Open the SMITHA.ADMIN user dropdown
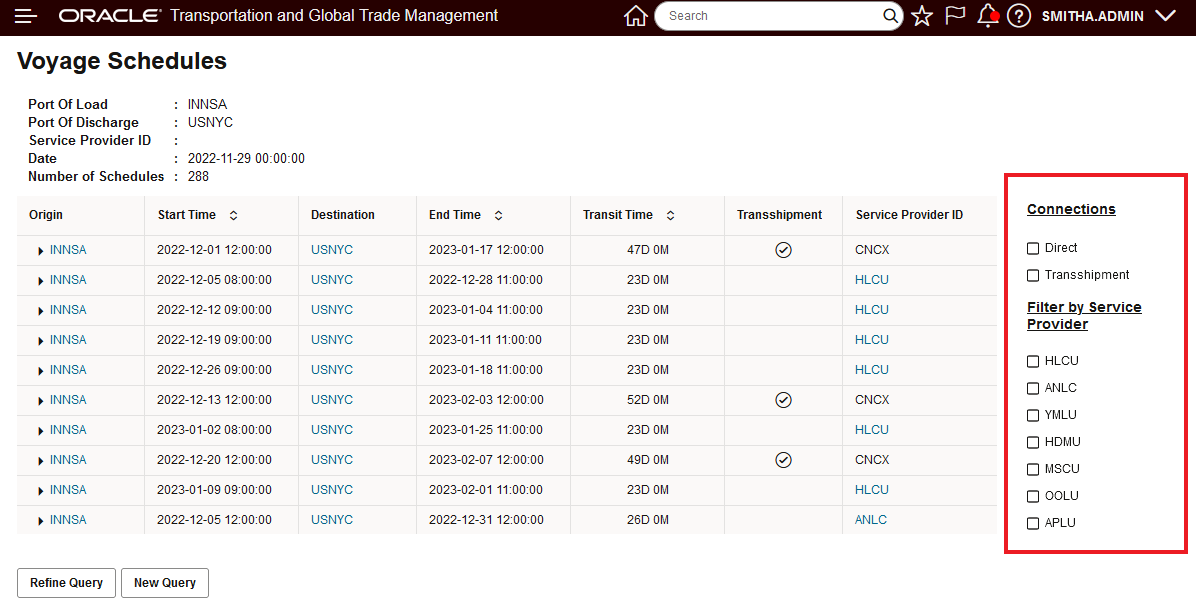Image resolution: width=1196 pixels, height=601 pixels. [1164, 16]
